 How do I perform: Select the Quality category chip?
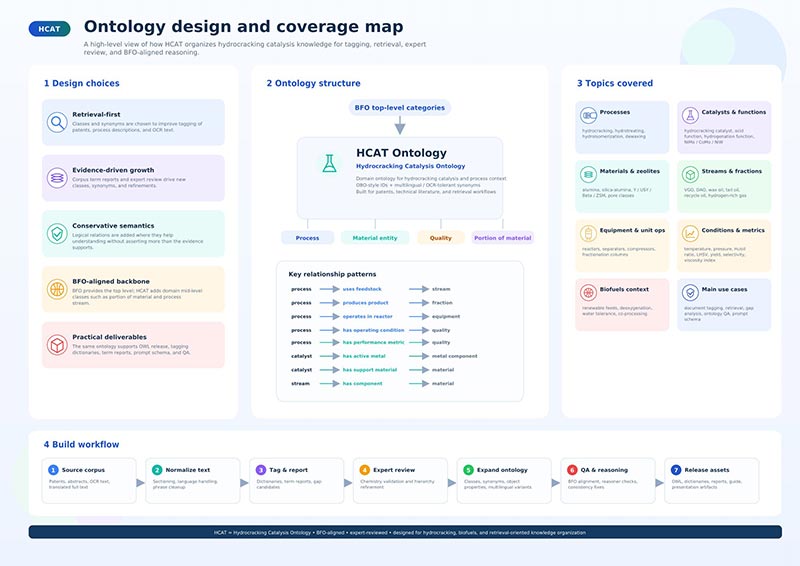pos(441,238)
